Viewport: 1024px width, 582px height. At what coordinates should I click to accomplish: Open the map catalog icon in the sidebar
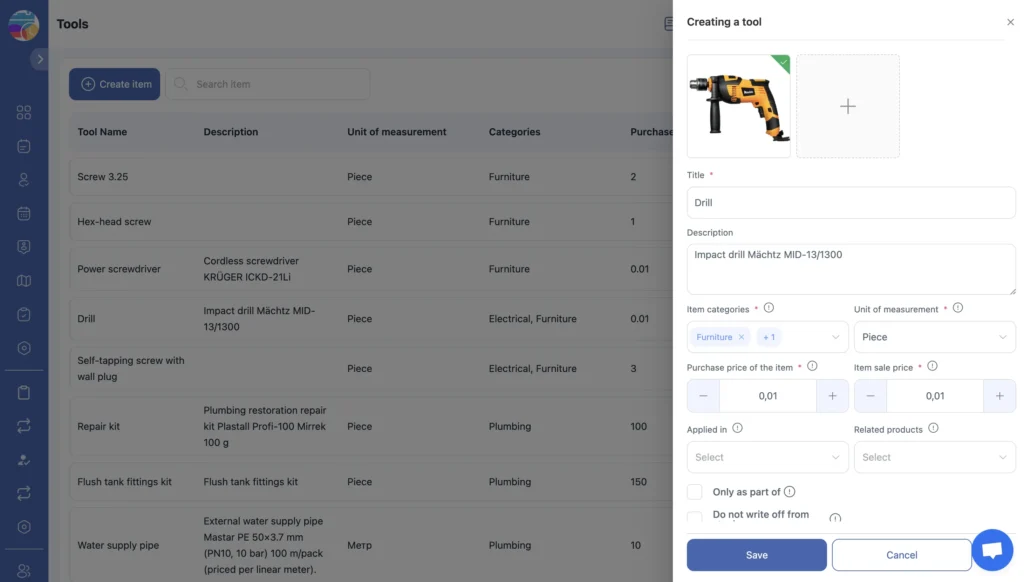coord(24,280)
